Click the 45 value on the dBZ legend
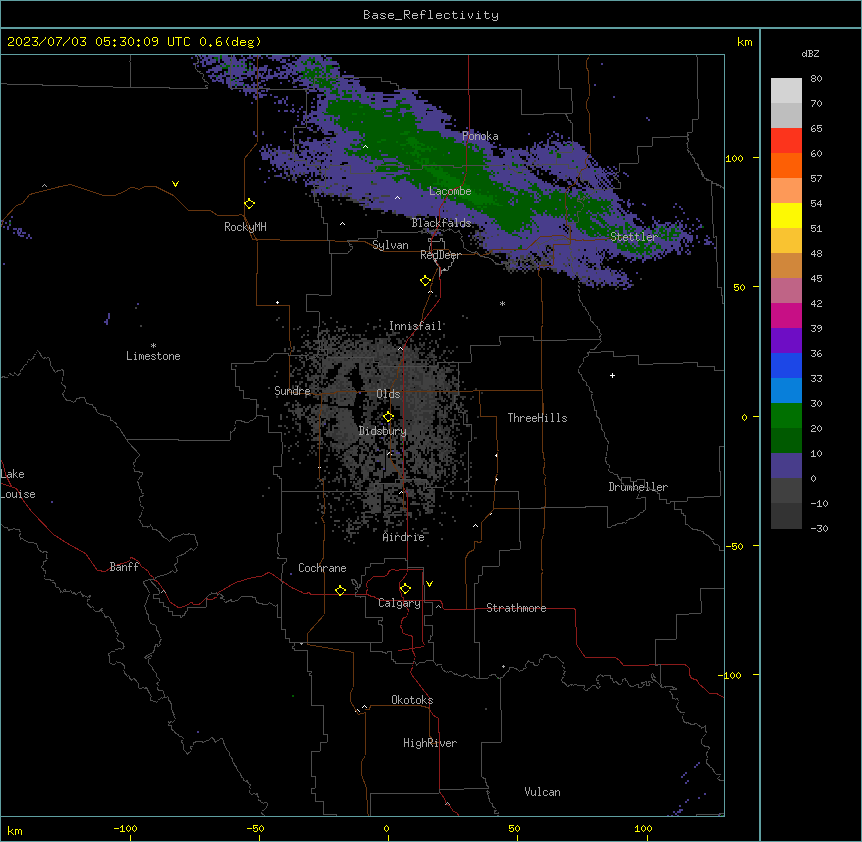 (x=816, y=279)
